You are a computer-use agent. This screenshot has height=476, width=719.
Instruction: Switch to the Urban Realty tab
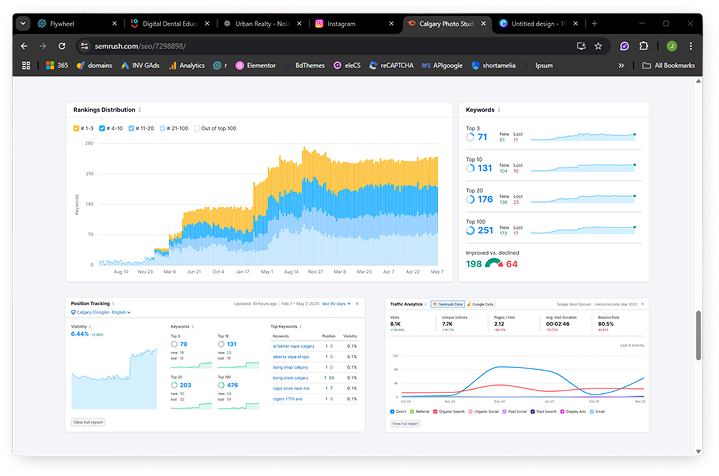point(262,23)
